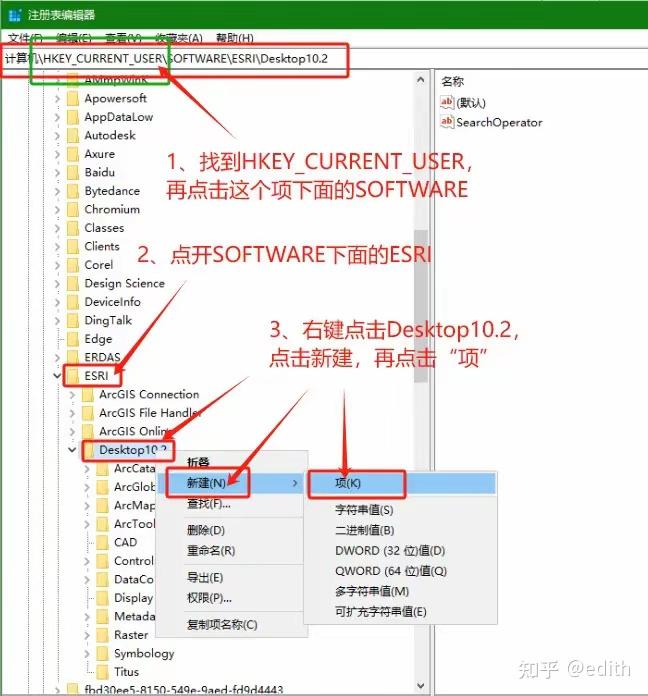Select 项(K) in the new submenu

[401, 483]
